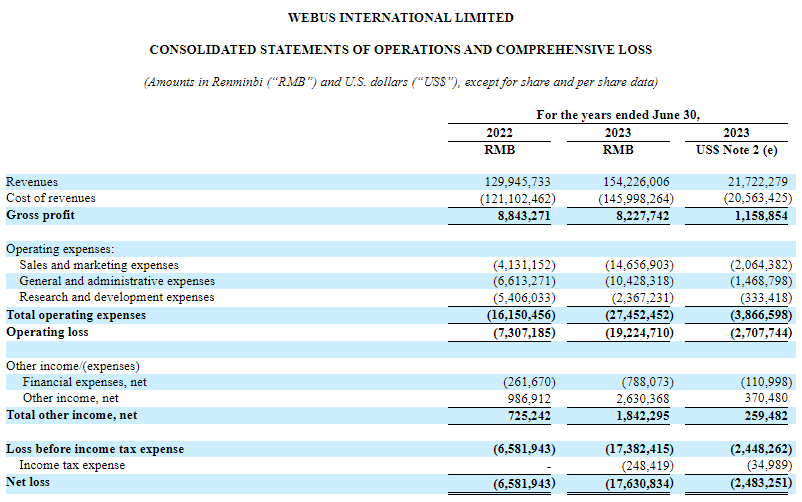Click Total operating expenses value (3,866,598)
The height and width of the screenshot is (502, 802).
[756, 315]
